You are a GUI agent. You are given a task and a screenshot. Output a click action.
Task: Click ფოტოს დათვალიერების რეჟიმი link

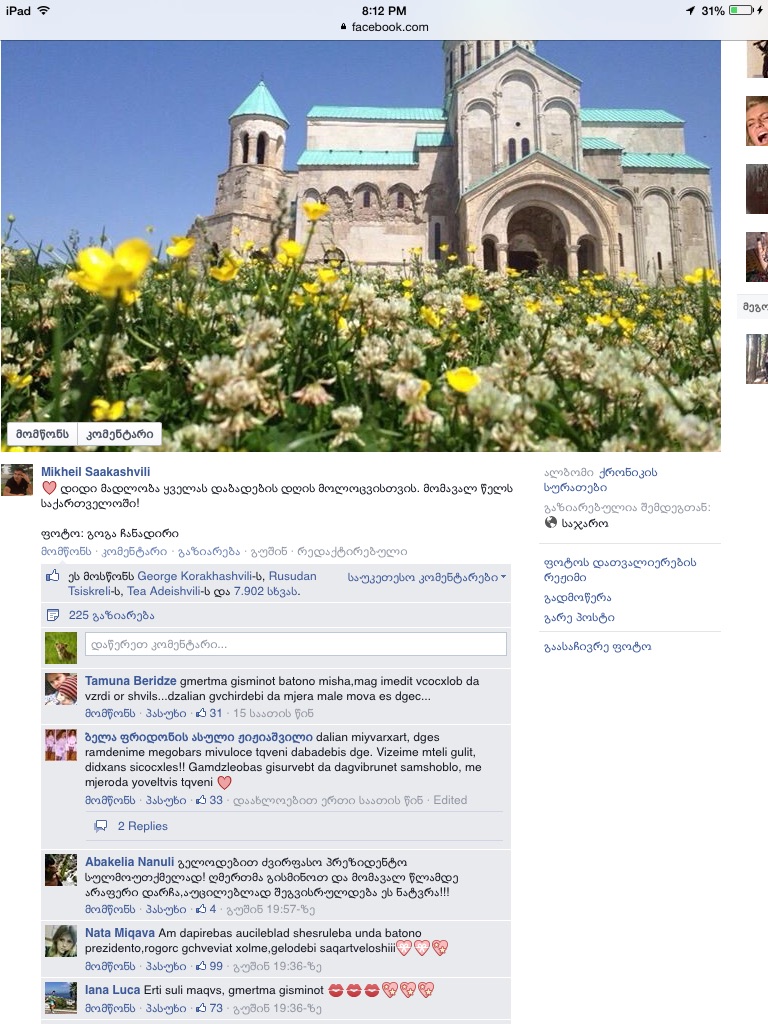coord(620,569)
